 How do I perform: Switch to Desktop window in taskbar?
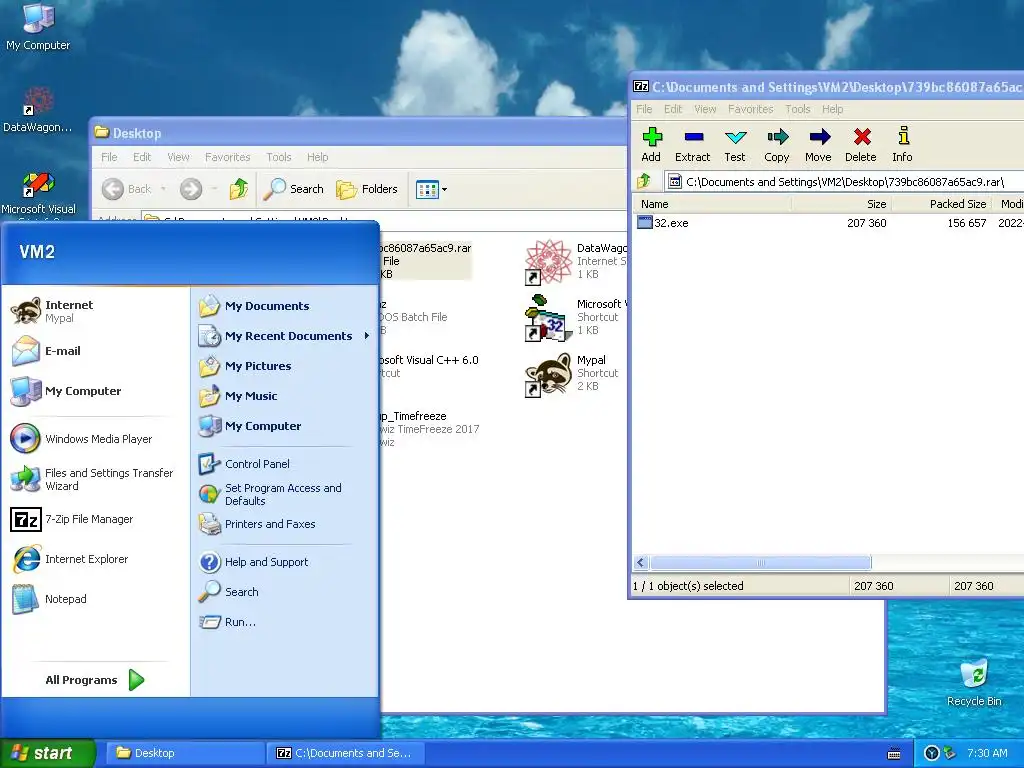tap(184, 753)
